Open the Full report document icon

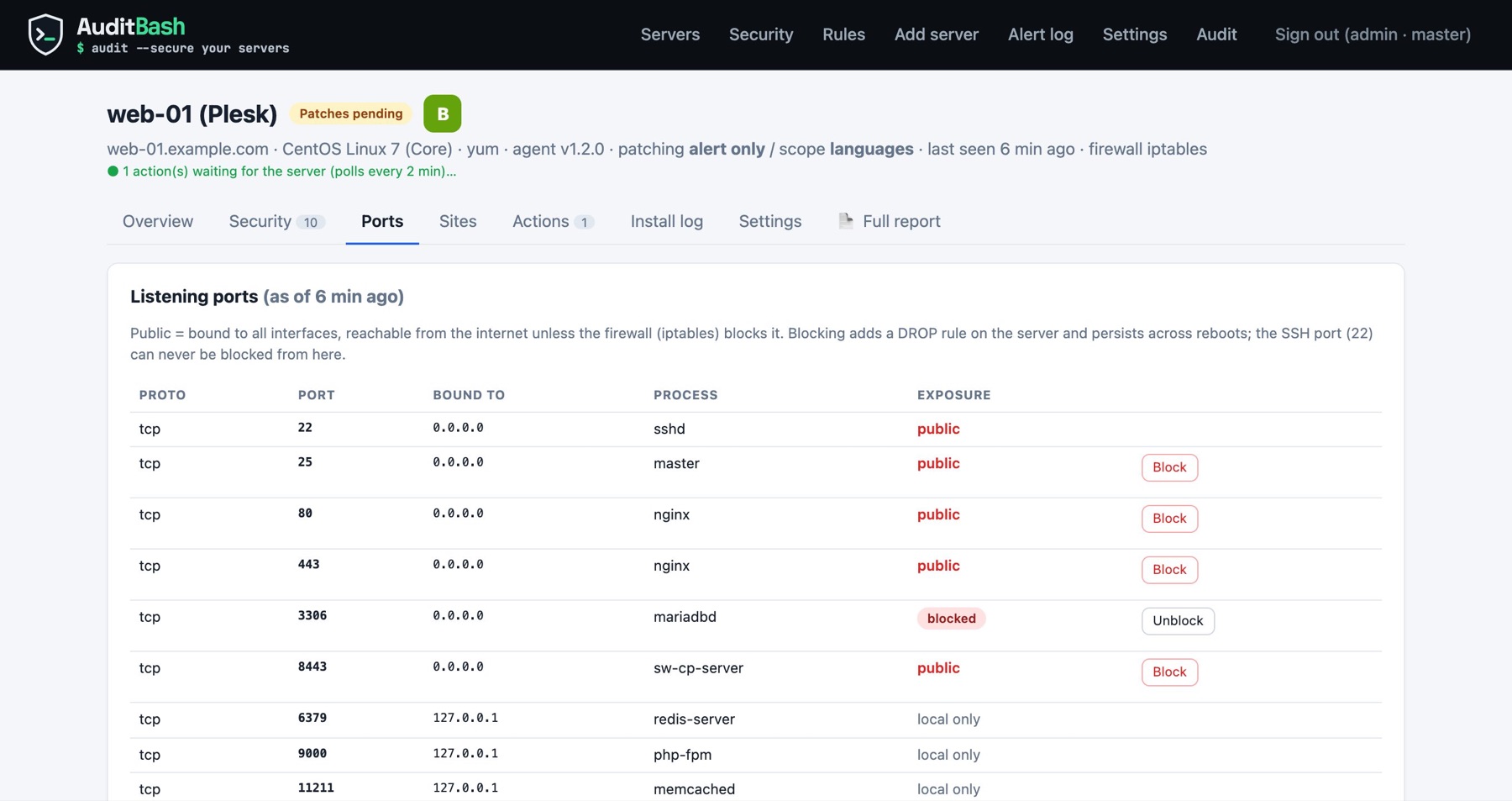846,221
